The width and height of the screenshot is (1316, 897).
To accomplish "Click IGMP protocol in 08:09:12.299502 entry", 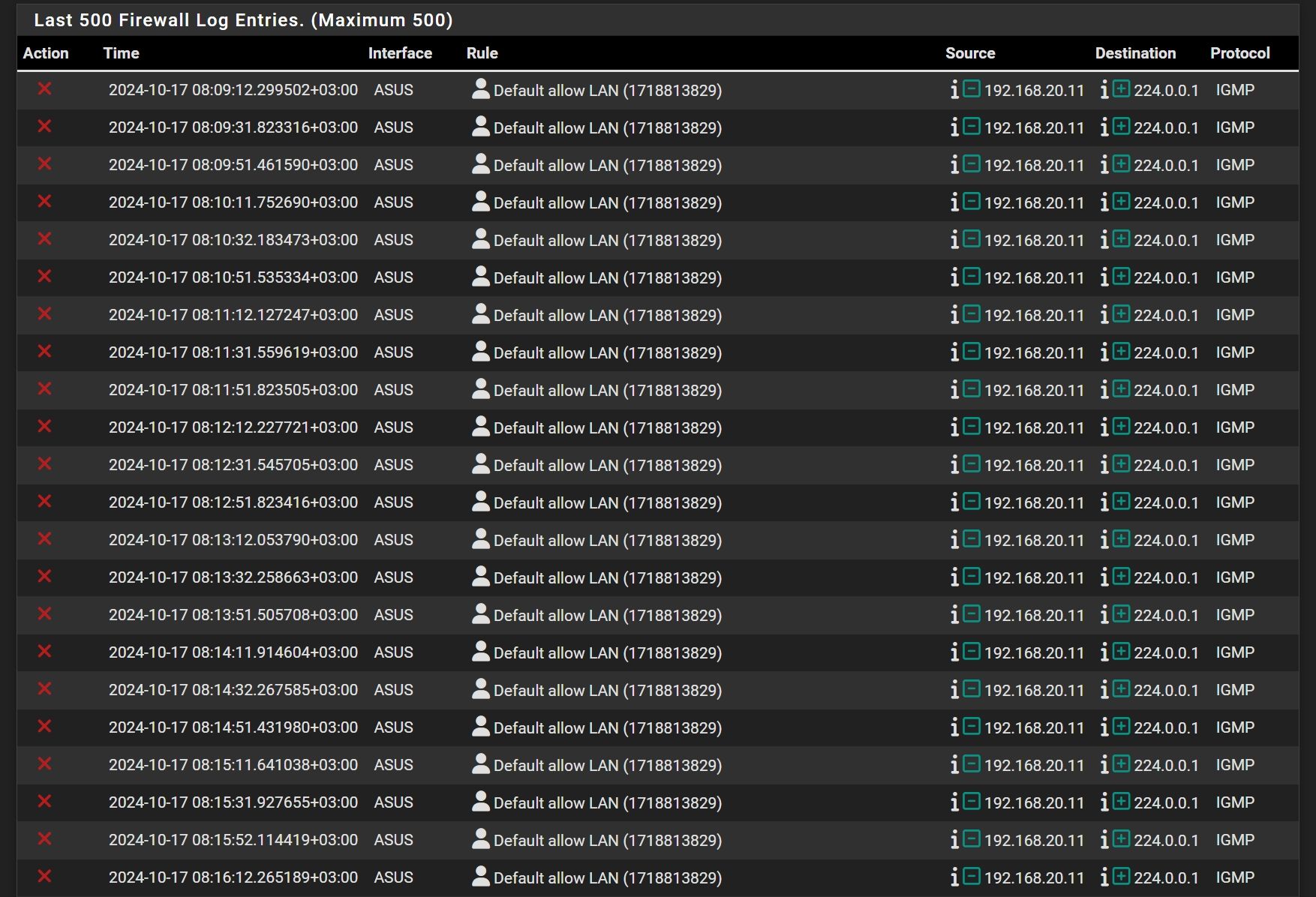I will [1235, 90].
